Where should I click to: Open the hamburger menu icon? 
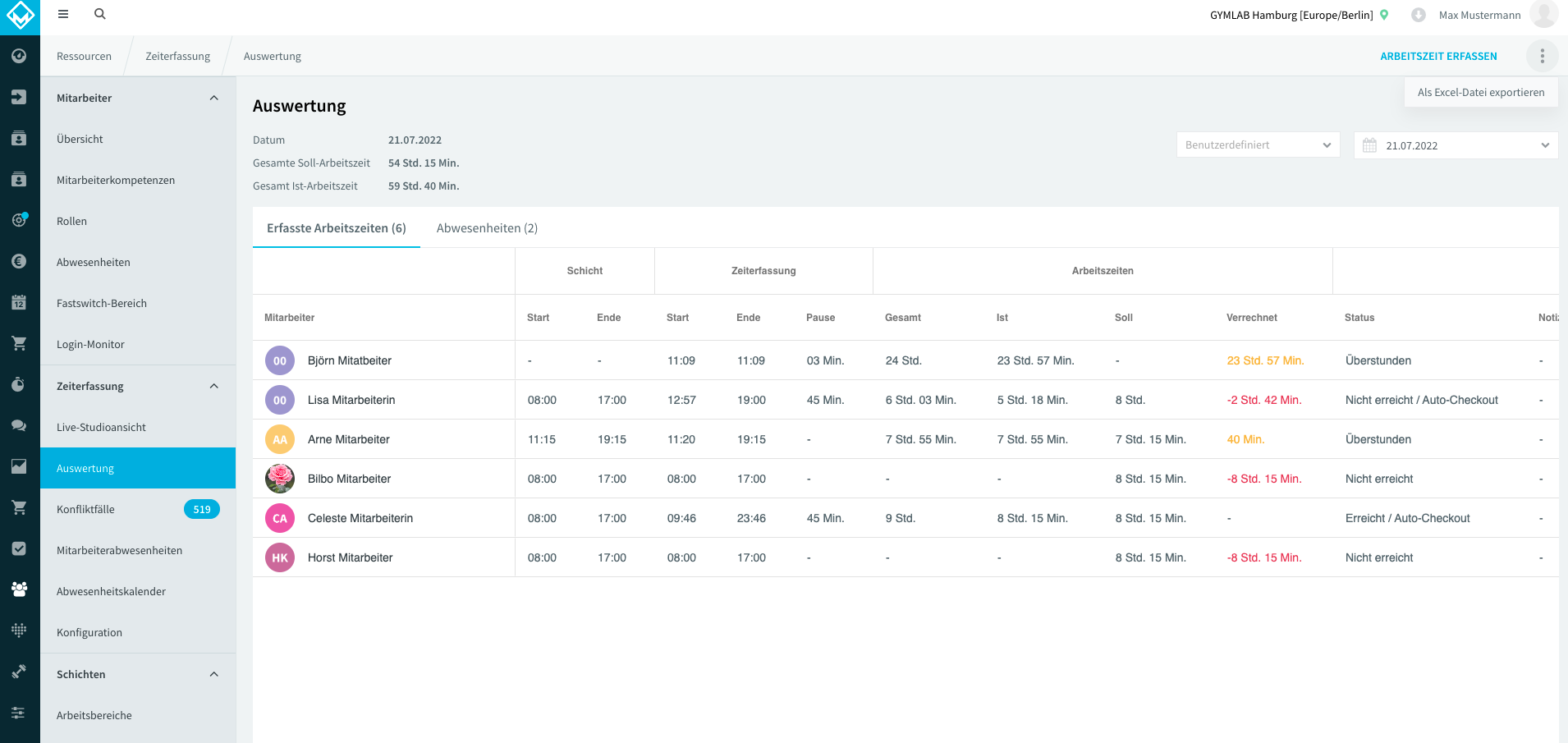click(63, 14)
